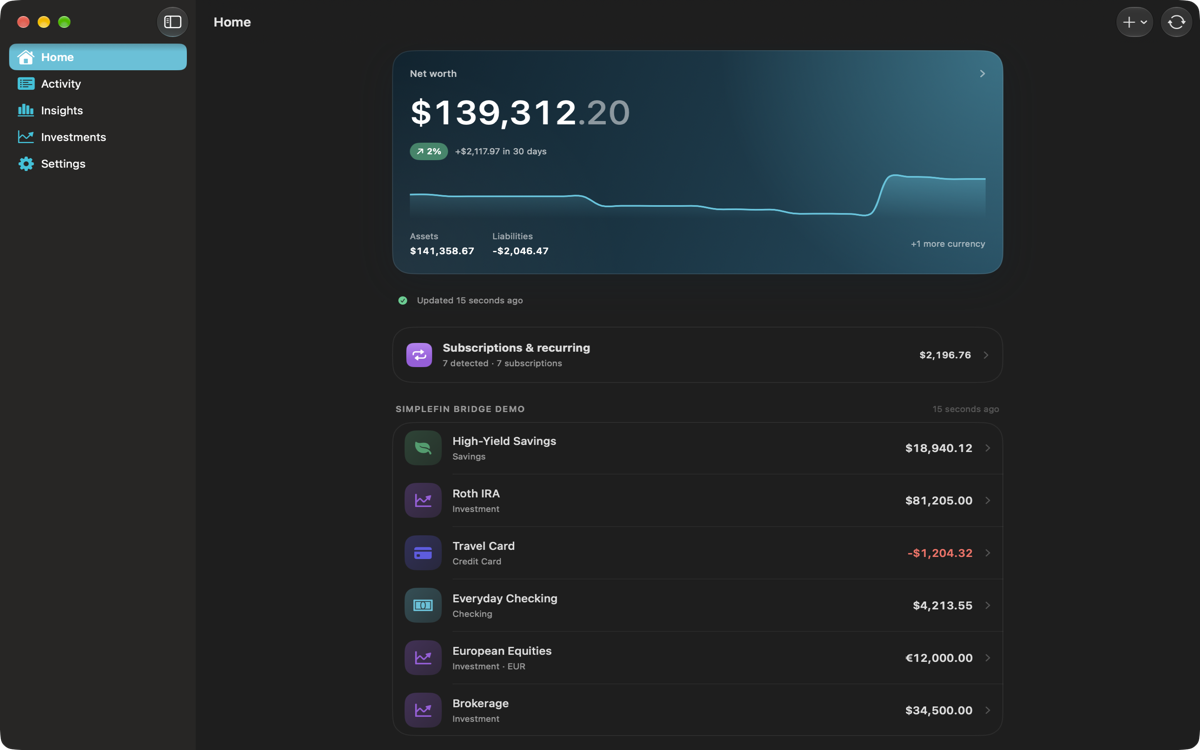Click the '7 detected · 7 subscriptions' subtitle

502,364
